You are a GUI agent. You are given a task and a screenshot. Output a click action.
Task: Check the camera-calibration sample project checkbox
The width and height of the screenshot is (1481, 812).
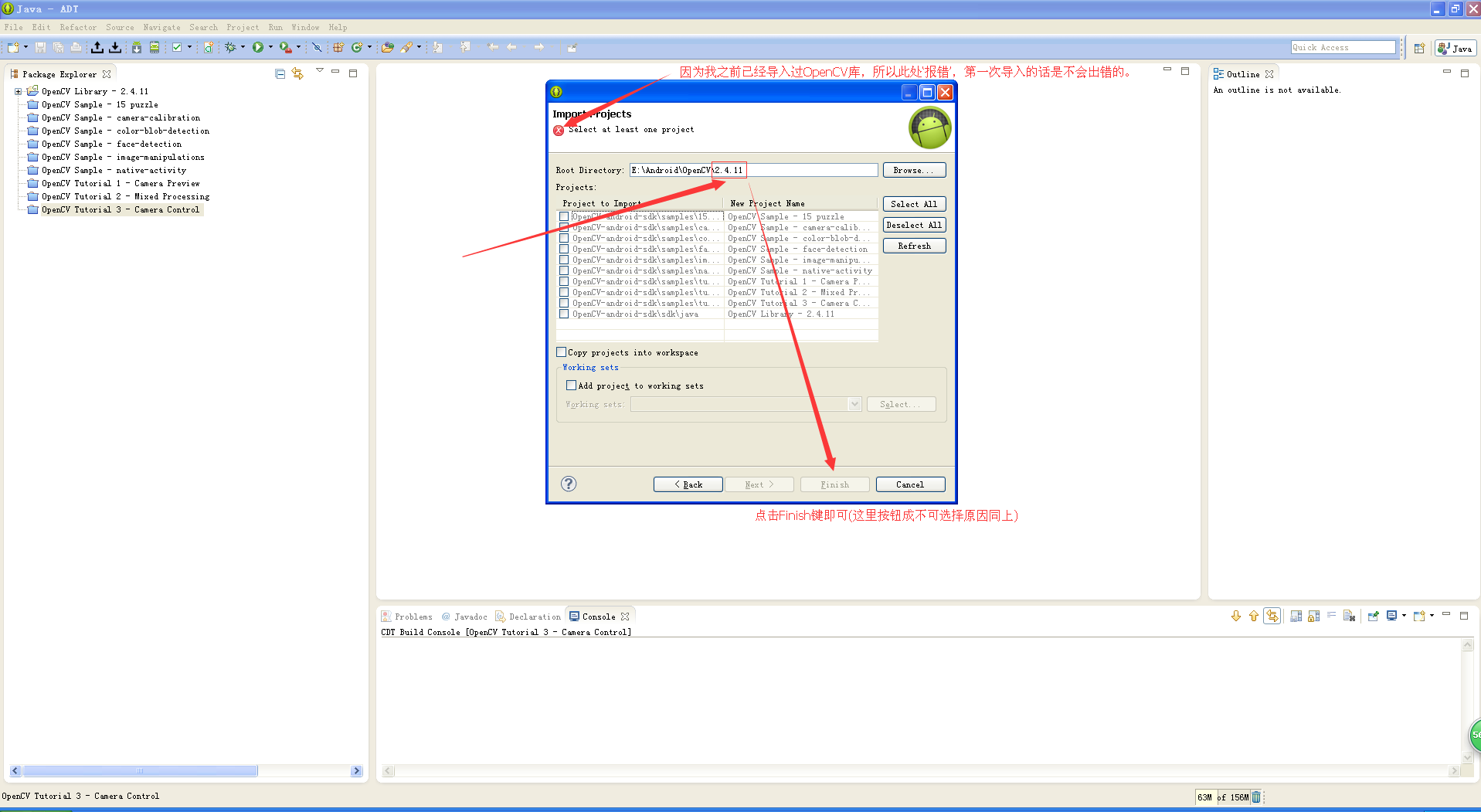pos(564,227)
